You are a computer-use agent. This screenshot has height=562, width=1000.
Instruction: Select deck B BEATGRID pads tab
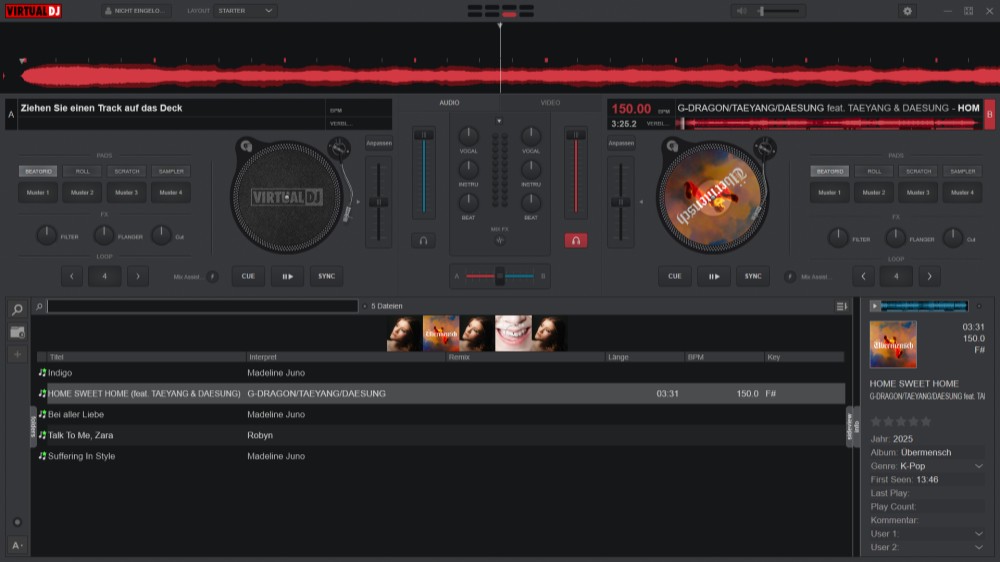coord(830,171)
